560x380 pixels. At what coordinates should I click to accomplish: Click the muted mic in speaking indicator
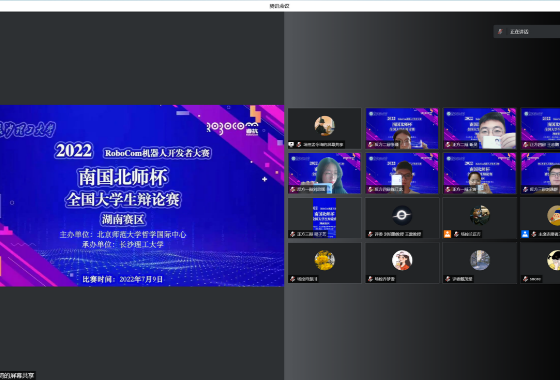(500, 32)
